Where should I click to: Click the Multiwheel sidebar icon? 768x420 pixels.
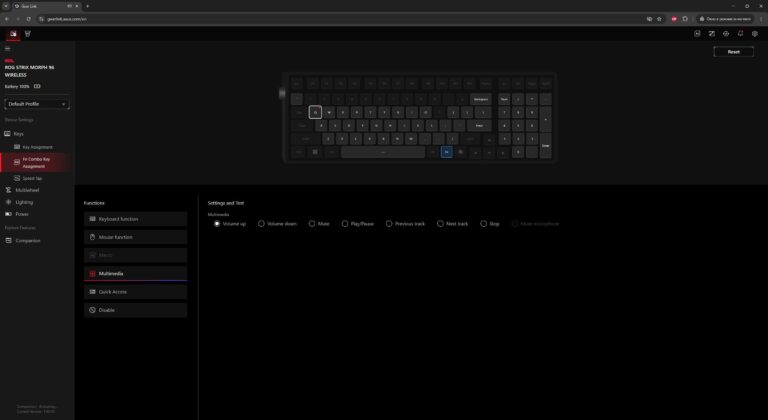coord(8,190)
